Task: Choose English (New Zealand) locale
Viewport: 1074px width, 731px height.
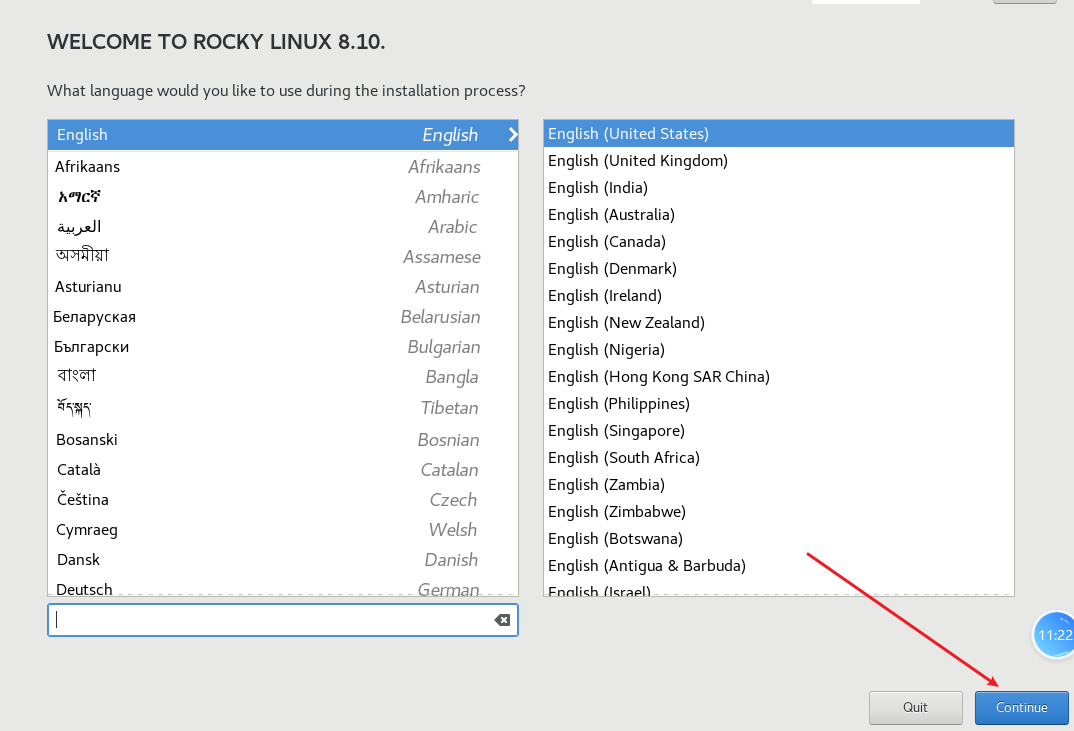Action: pyautogui.click(x=779, y=323)
